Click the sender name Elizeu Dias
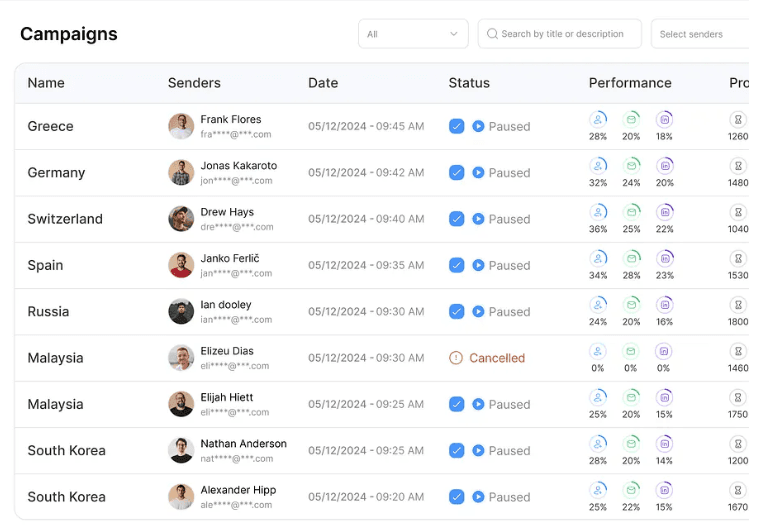Image resolution: width=757 pixels, height=532 pixels. coord(227,351)
